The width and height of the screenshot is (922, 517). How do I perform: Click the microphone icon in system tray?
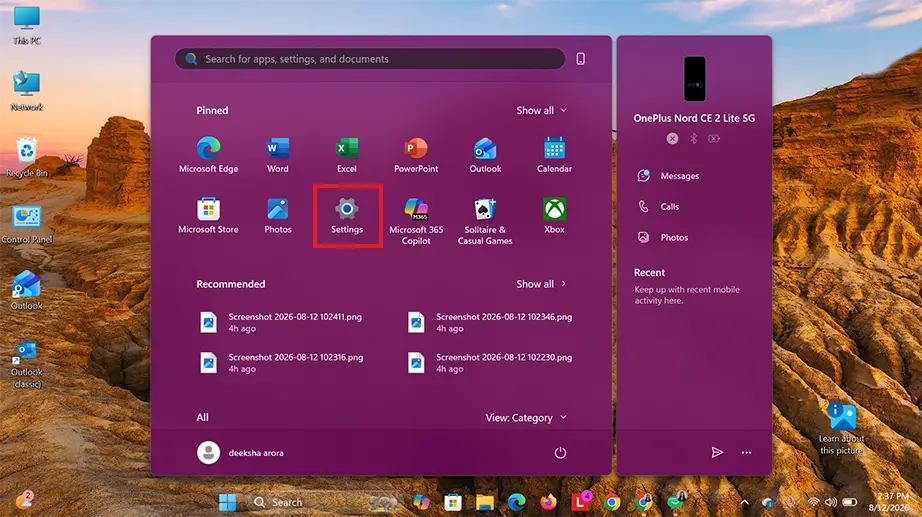coord(791,502)
